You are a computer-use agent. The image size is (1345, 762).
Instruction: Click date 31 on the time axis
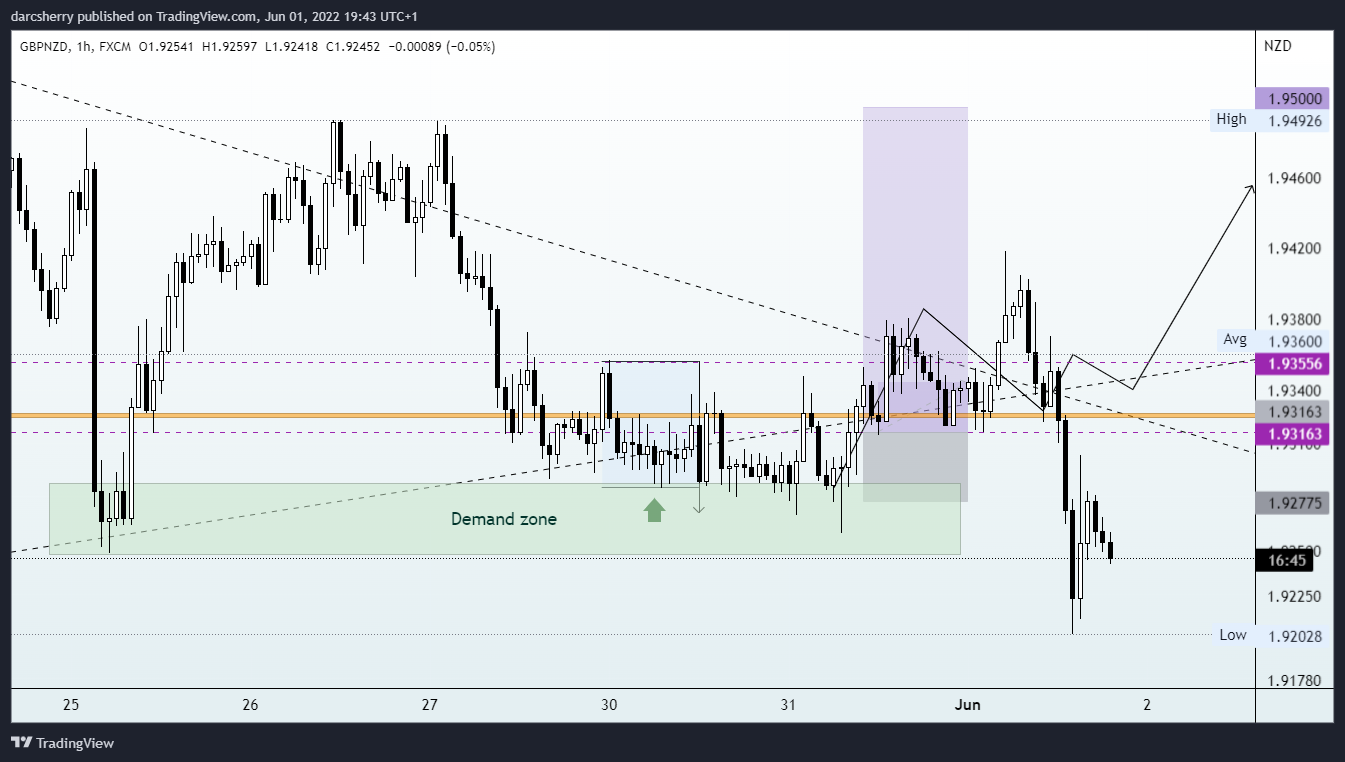[x=788, y=705]
